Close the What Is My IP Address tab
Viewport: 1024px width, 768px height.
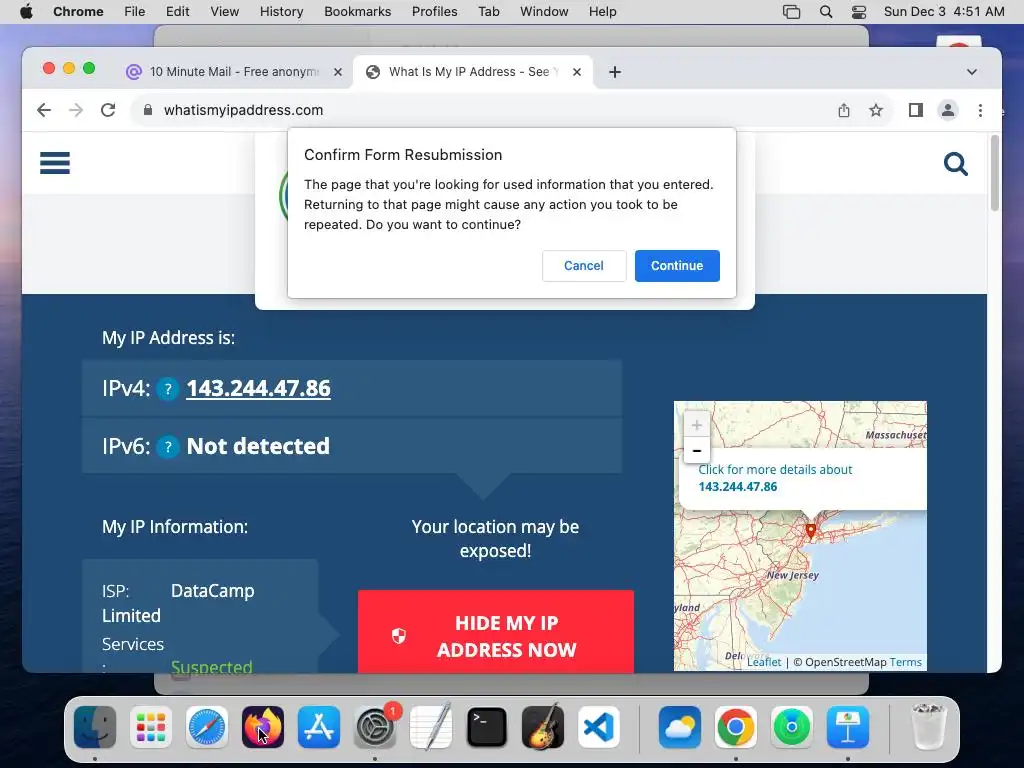577,72
